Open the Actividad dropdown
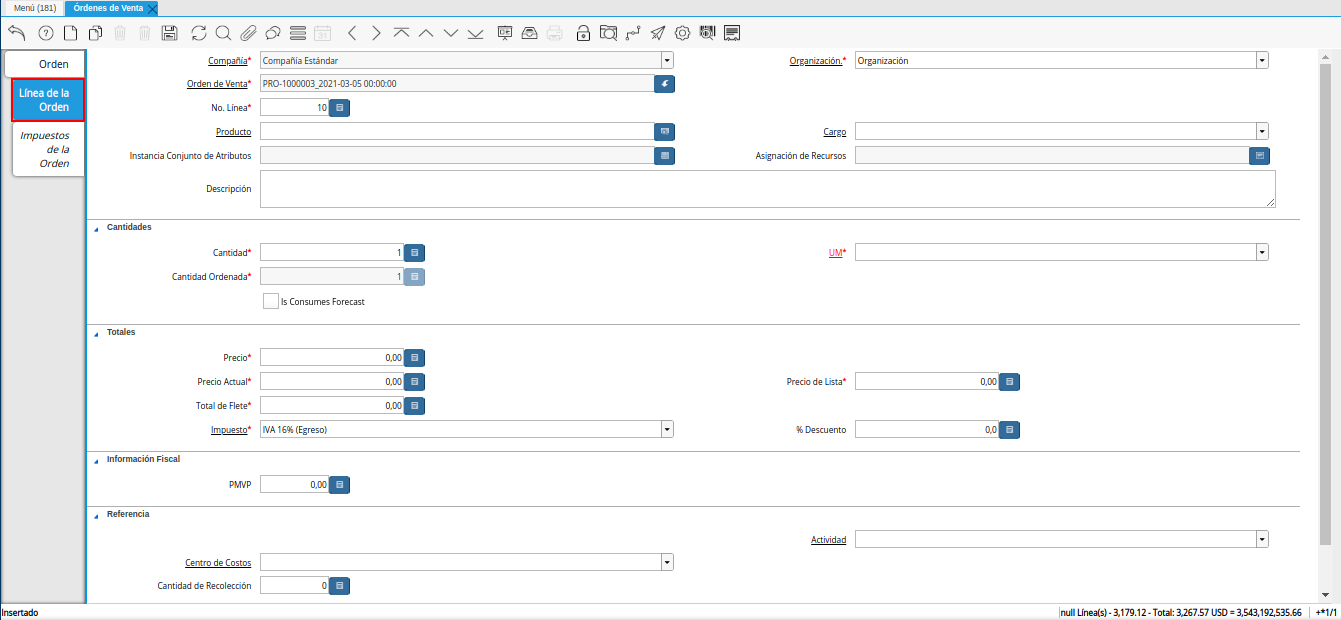 tap(1262, 539)
